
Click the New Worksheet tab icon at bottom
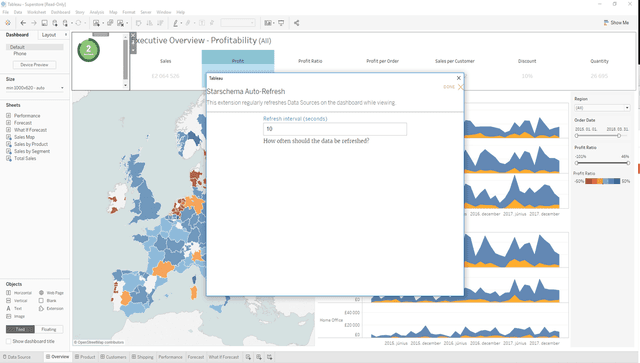tap(248, 357)
